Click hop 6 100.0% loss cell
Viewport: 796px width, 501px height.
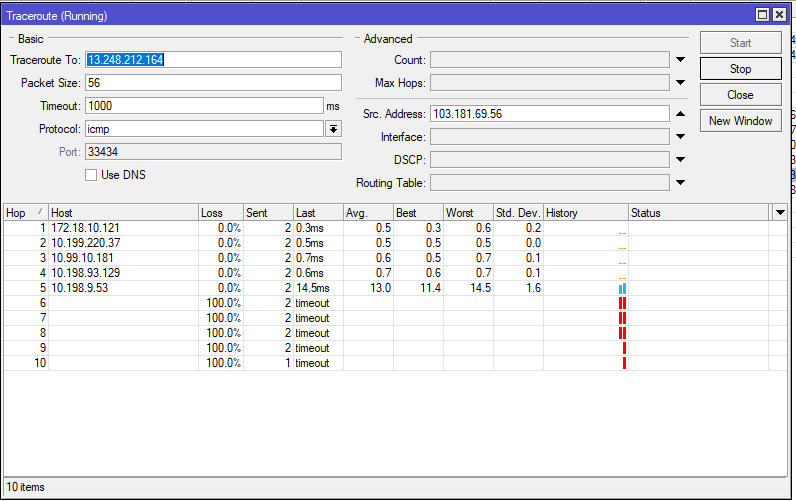coord(223,303)
